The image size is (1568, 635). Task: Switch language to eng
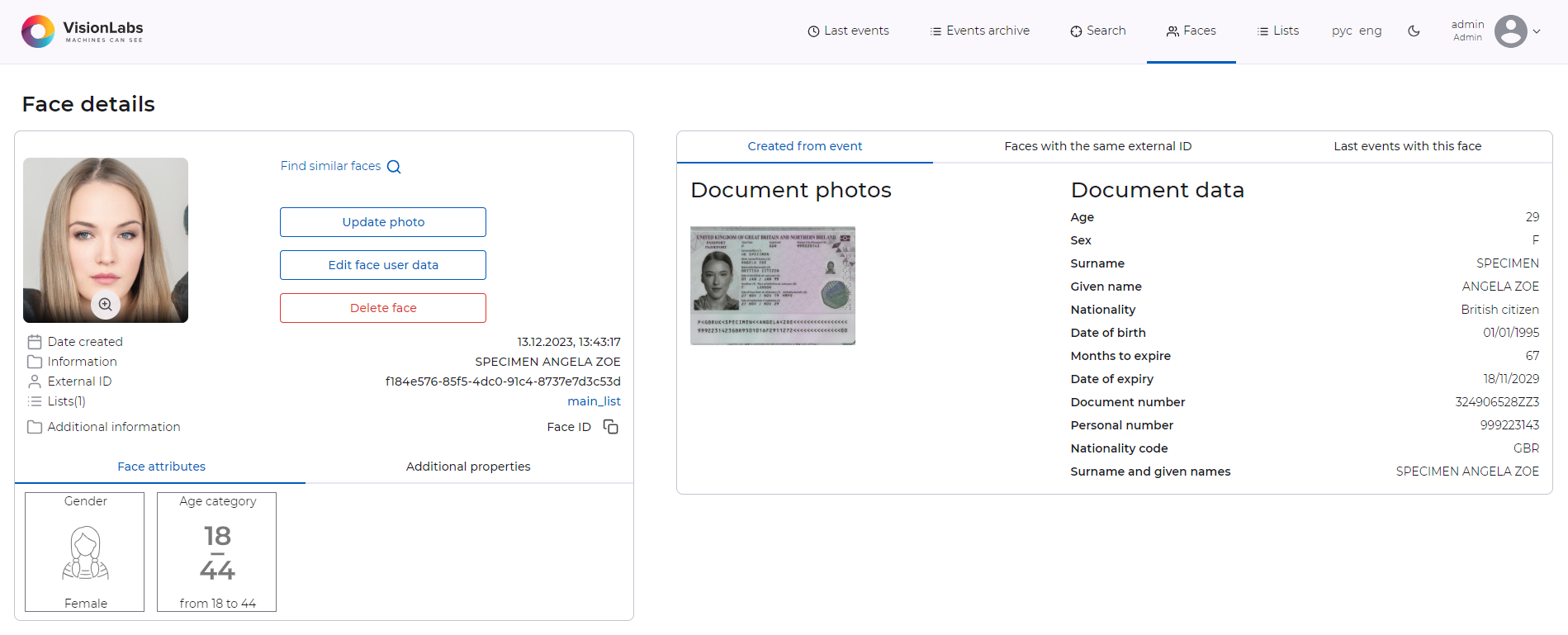click(x=1370, y=31)
